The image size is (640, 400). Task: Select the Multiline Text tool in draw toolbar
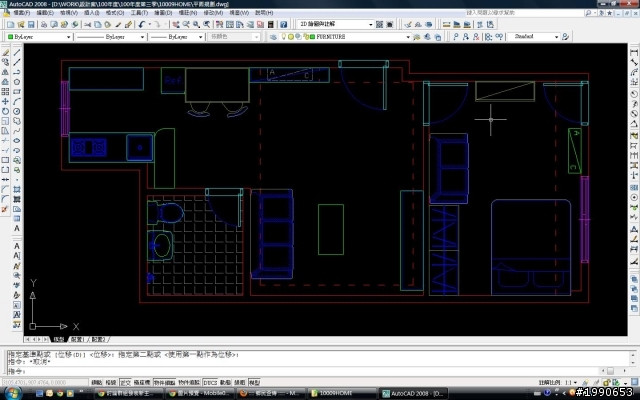(17, 228)
